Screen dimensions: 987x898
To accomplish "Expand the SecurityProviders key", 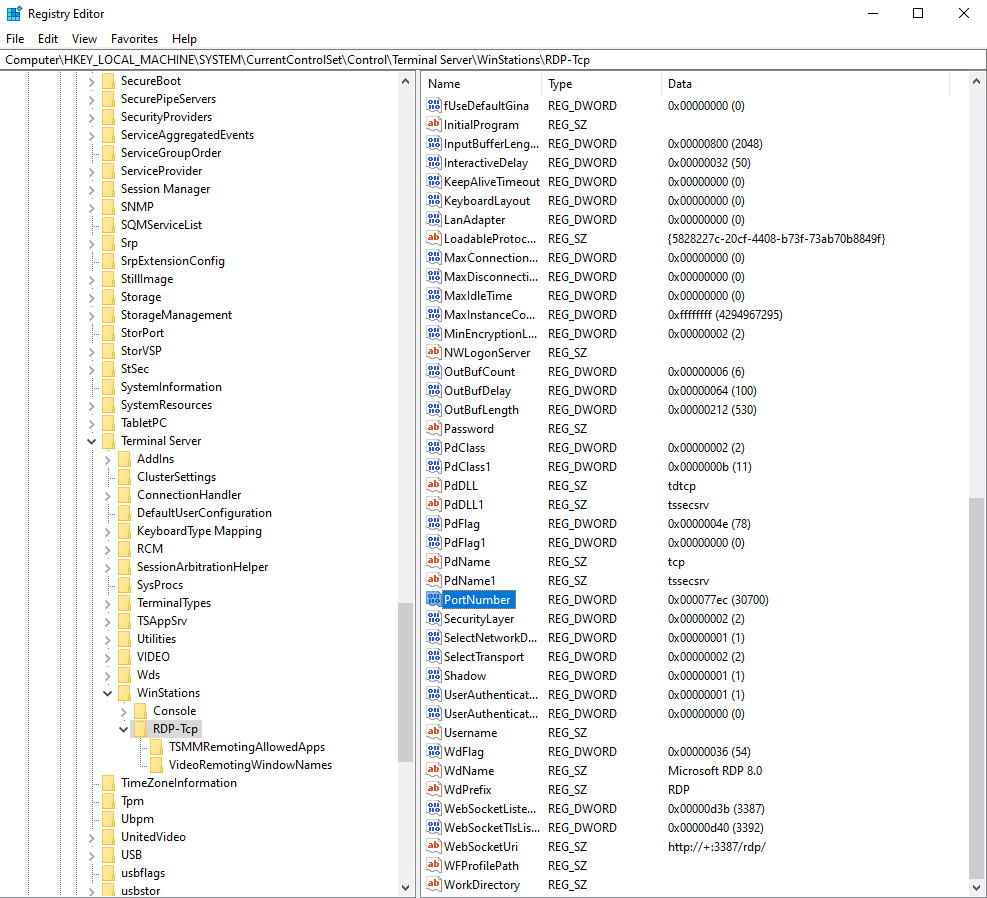I will coord(91,117).
